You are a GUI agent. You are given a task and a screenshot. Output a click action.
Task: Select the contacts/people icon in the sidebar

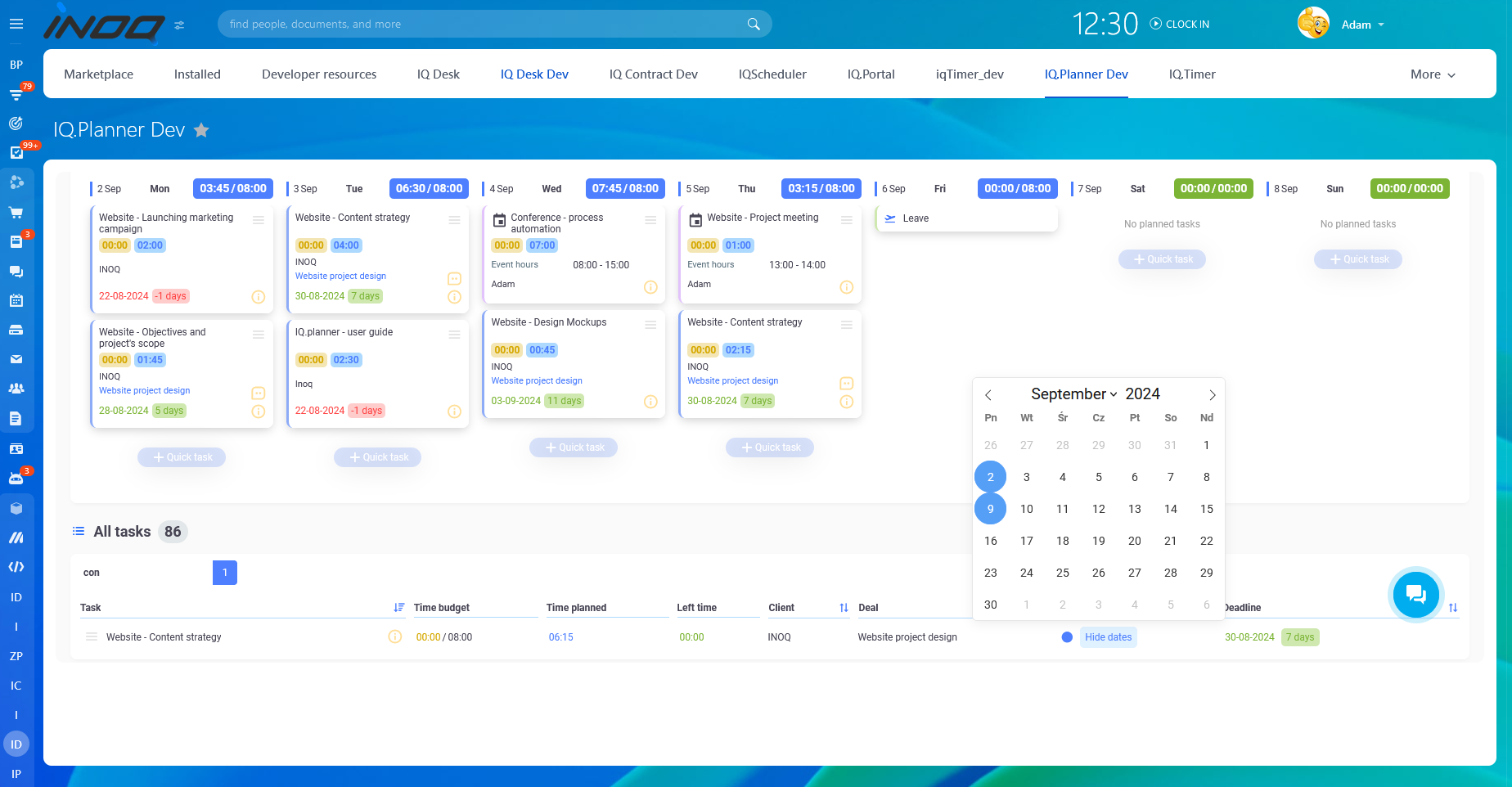pyautogui.click(x=16, y=389)
